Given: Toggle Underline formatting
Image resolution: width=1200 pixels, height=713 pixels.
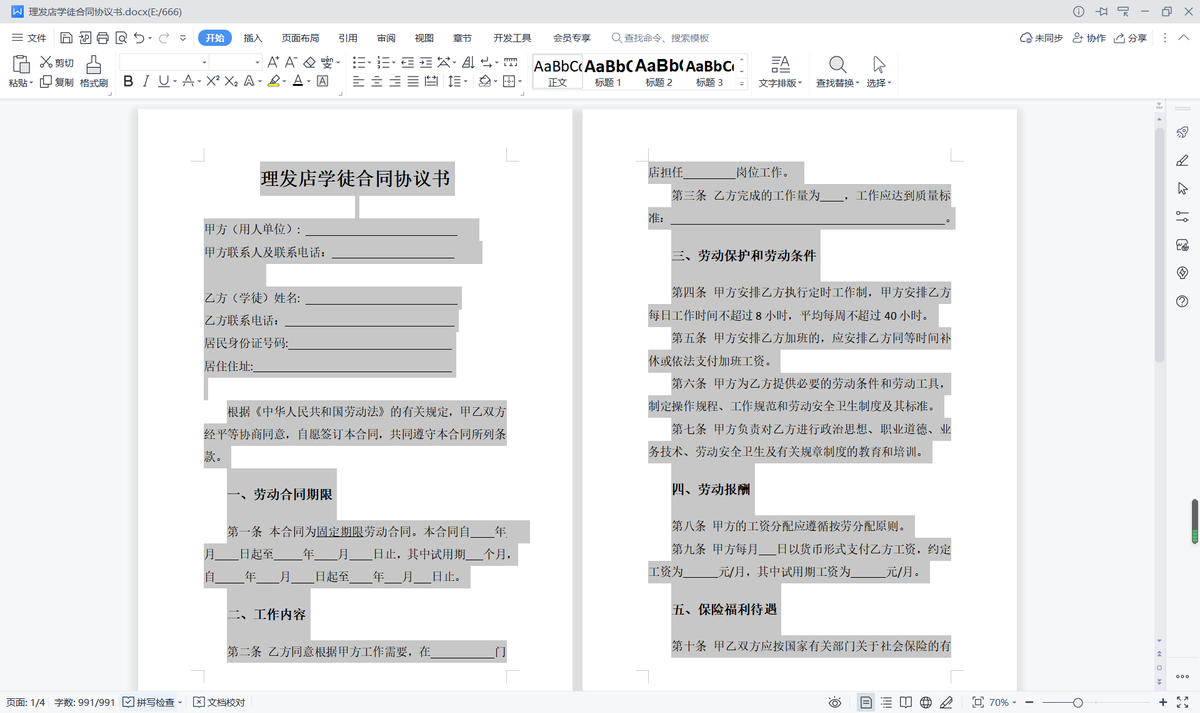Looking at the screenshot, I should pyautogui.click(x=162, y=81).
